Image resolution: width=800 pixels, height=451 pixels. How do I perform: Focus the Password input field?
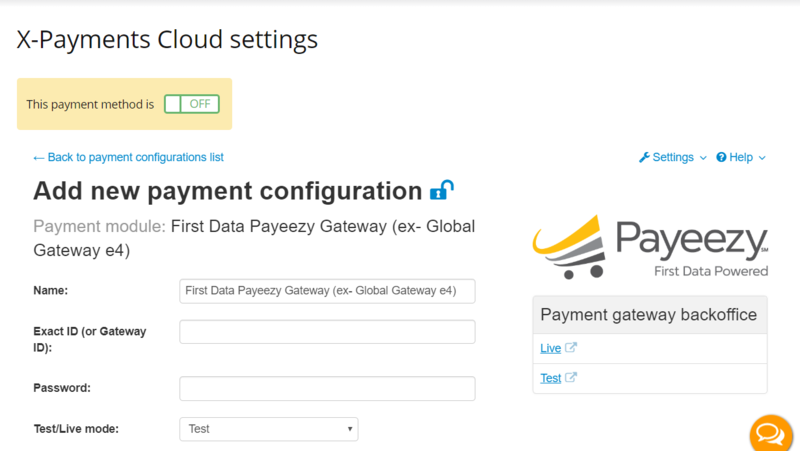pos(327,388)
